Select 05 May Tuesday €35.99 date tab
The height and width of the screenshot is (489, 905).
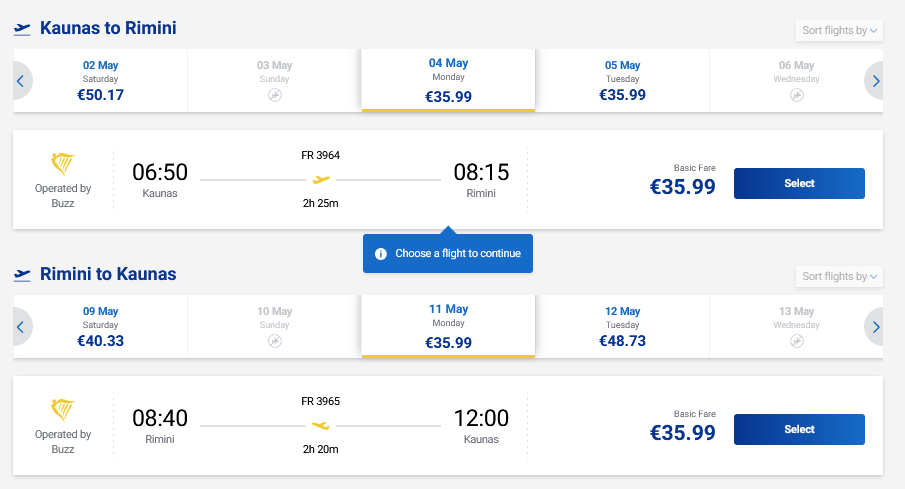coord(622,81)
